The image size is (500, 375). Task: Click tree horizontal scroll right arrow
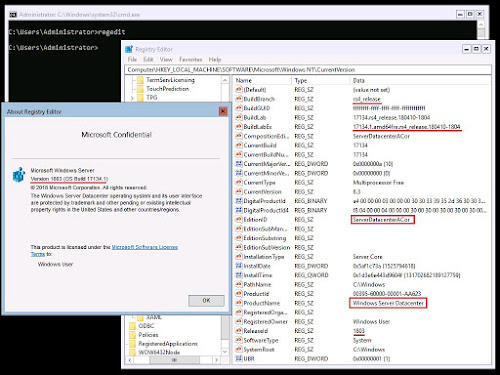217,360
